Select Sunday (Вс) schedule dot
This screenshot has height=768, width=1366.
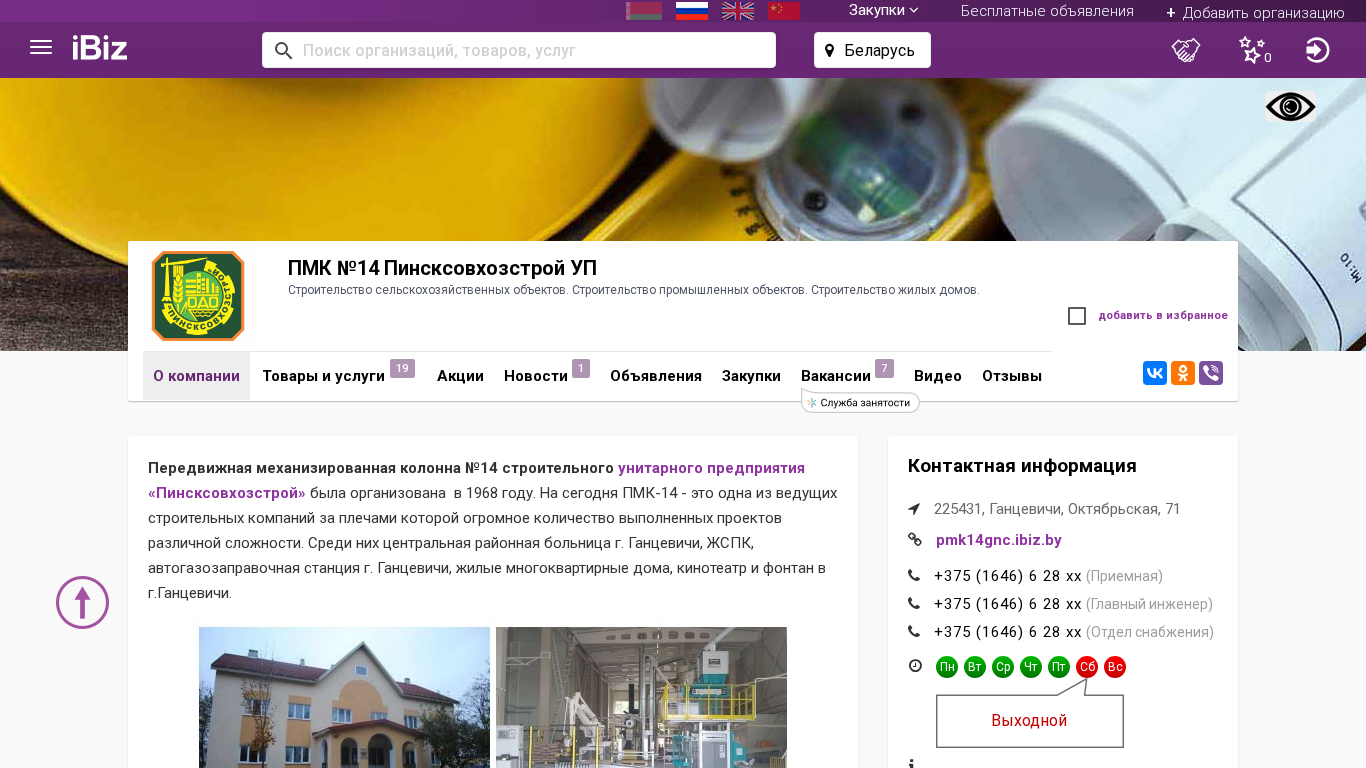(x=1115, y=667)
